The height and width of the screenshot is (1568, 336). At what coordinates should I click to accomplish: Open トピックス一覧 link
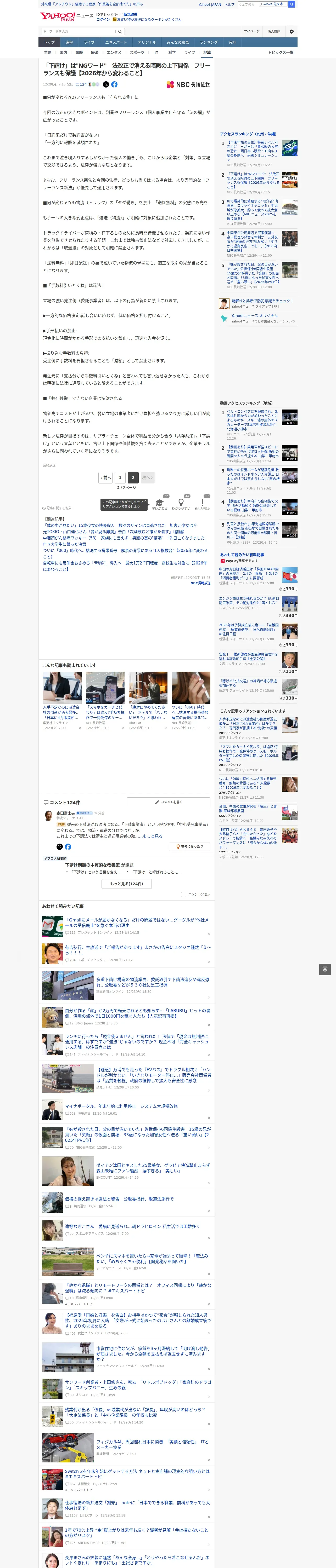pyautogui.click(x=281, y=52)
